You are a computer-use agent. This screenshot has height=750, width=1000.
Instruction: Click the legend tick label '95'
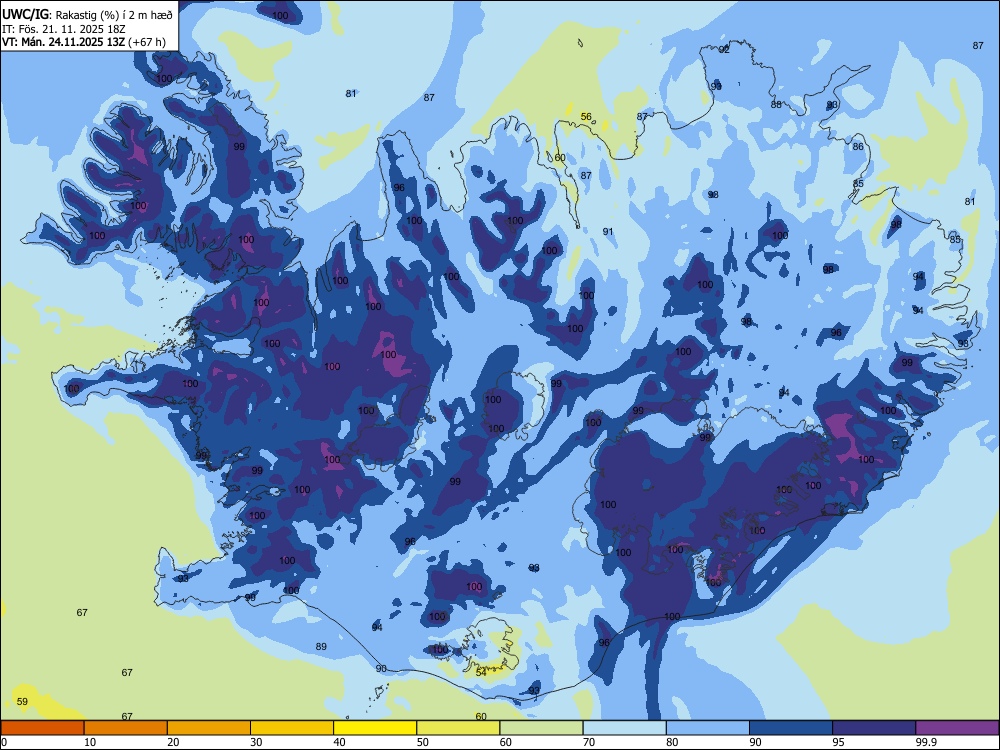point(839,742)
